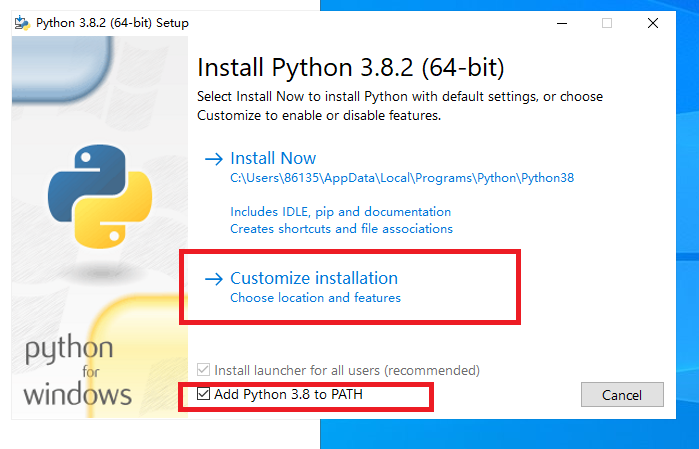
Task: Click "Includes IDLE, pip and documentation" text
Action: [340, 212]
